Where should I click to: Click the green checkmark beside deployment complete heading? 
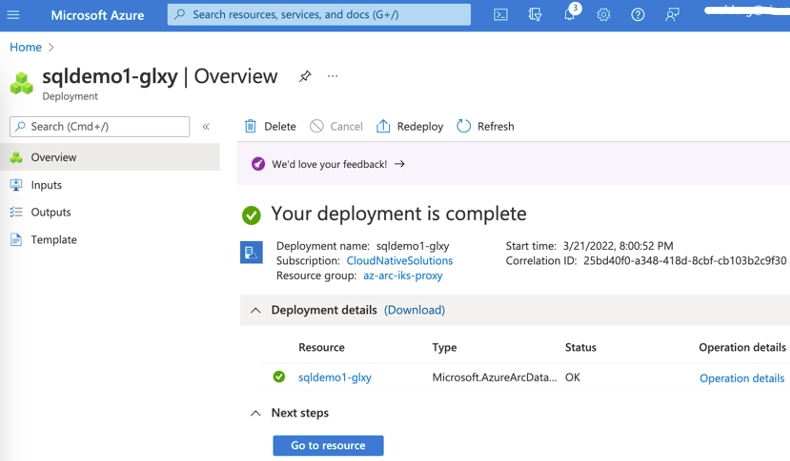(251, 215)
